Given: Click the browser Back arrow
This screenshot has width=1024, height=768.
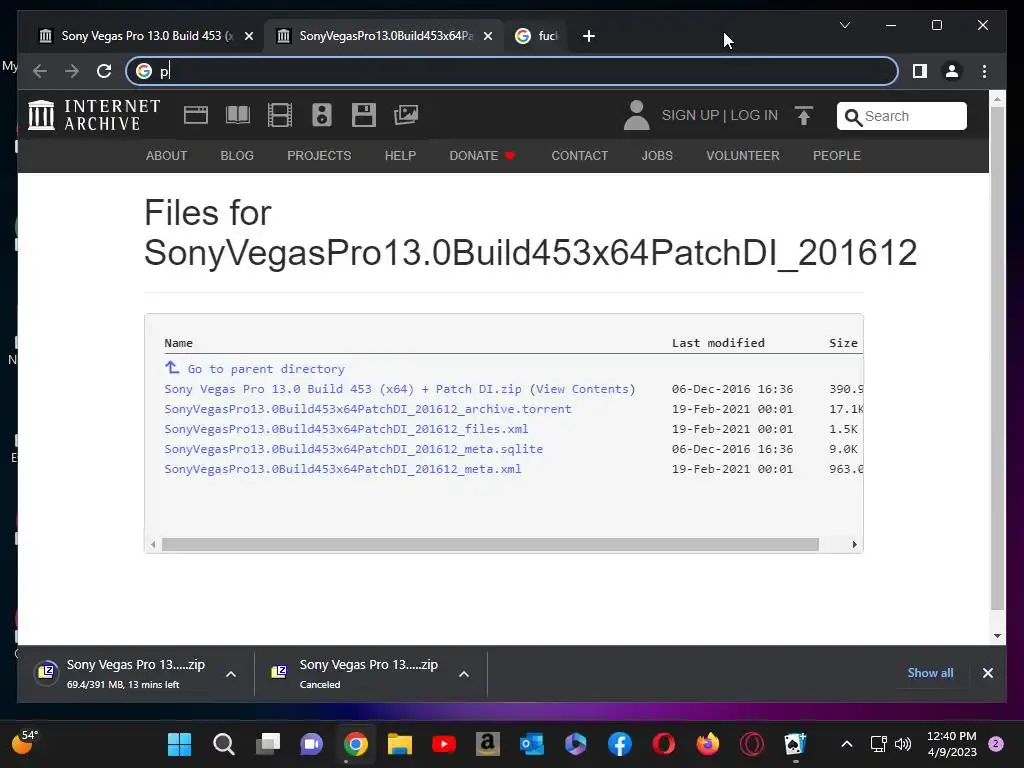Looking at the screenshot, I should click(40, 71).
